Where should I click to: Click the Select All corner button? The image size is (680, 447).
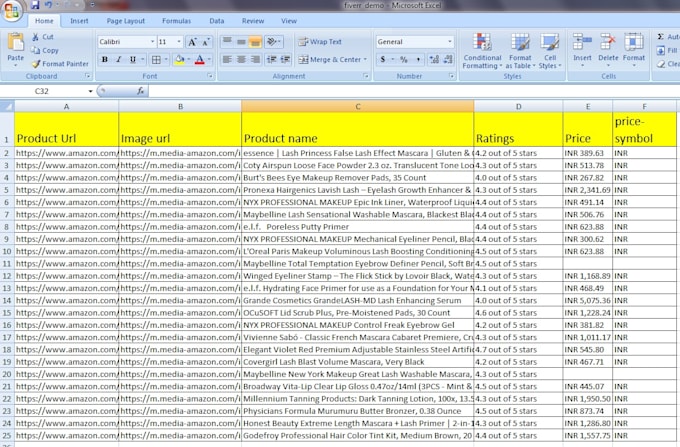tap(7, 106)
